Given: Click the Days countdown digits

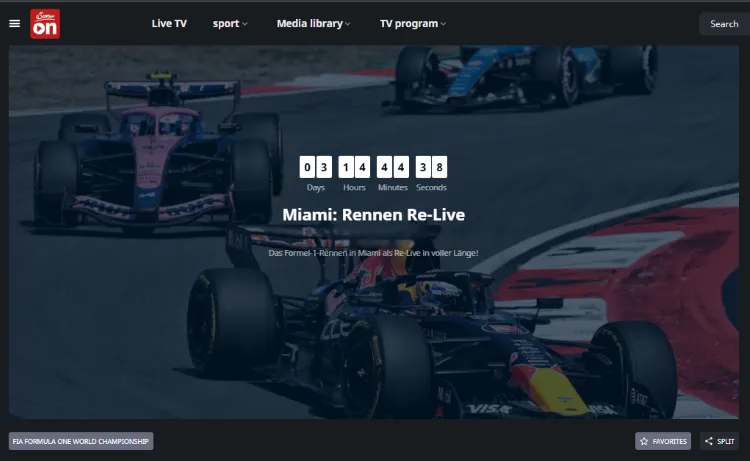Looking at the screenshot, I should pos(316,167).
